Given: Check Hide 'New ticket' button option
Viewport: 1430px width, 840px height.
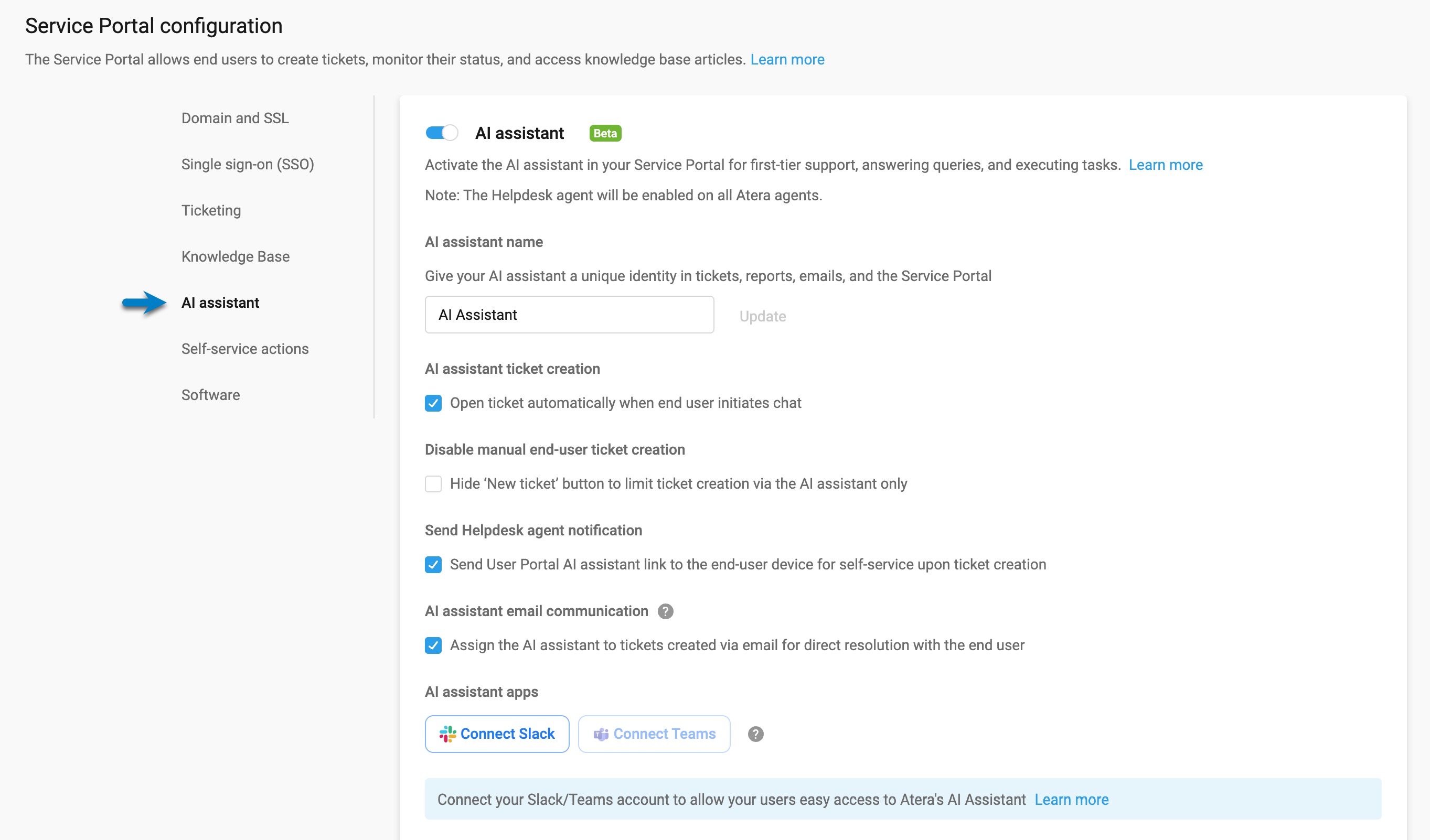Looking at the screenshot, I should coord(433,484).
